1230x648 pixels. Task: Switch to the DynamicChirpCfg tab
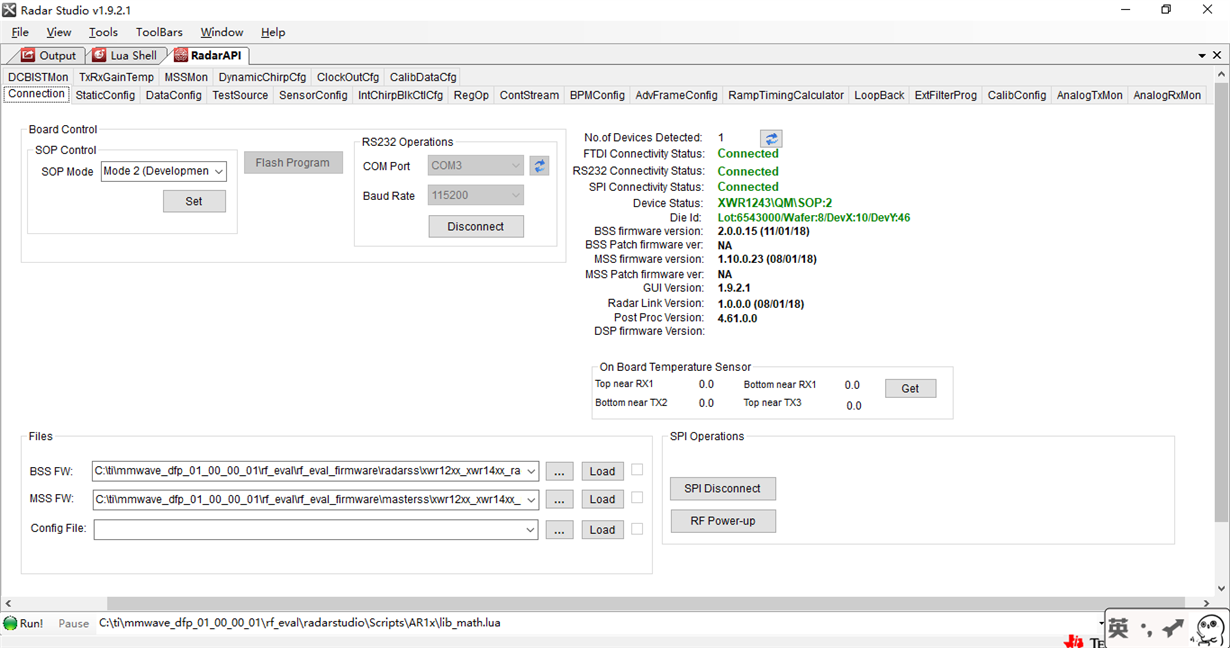[262, 77]
